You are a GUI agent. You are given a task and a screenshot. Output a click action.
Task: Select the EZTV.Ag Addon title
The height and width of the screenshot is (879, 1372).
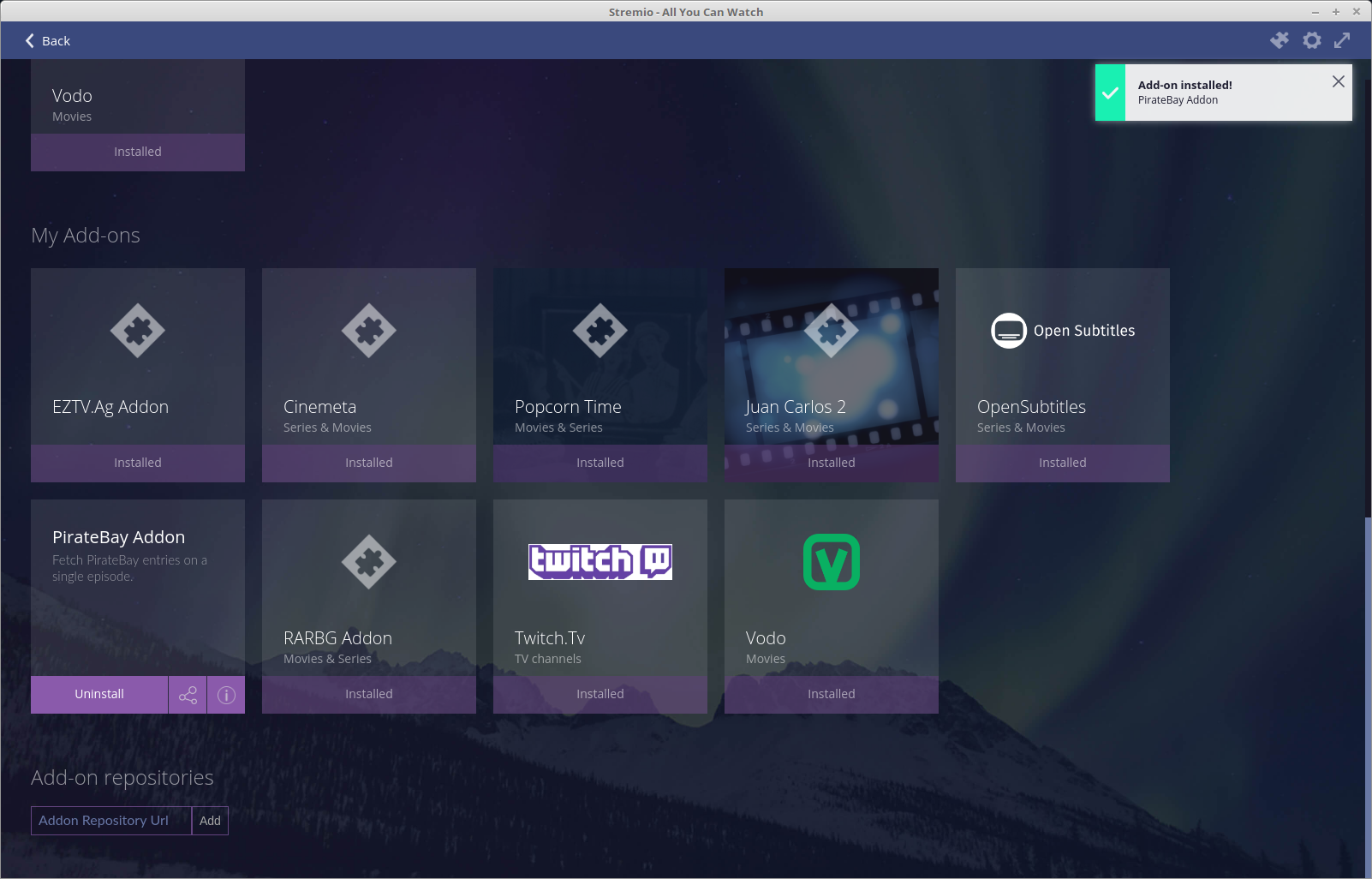(110, 407)
